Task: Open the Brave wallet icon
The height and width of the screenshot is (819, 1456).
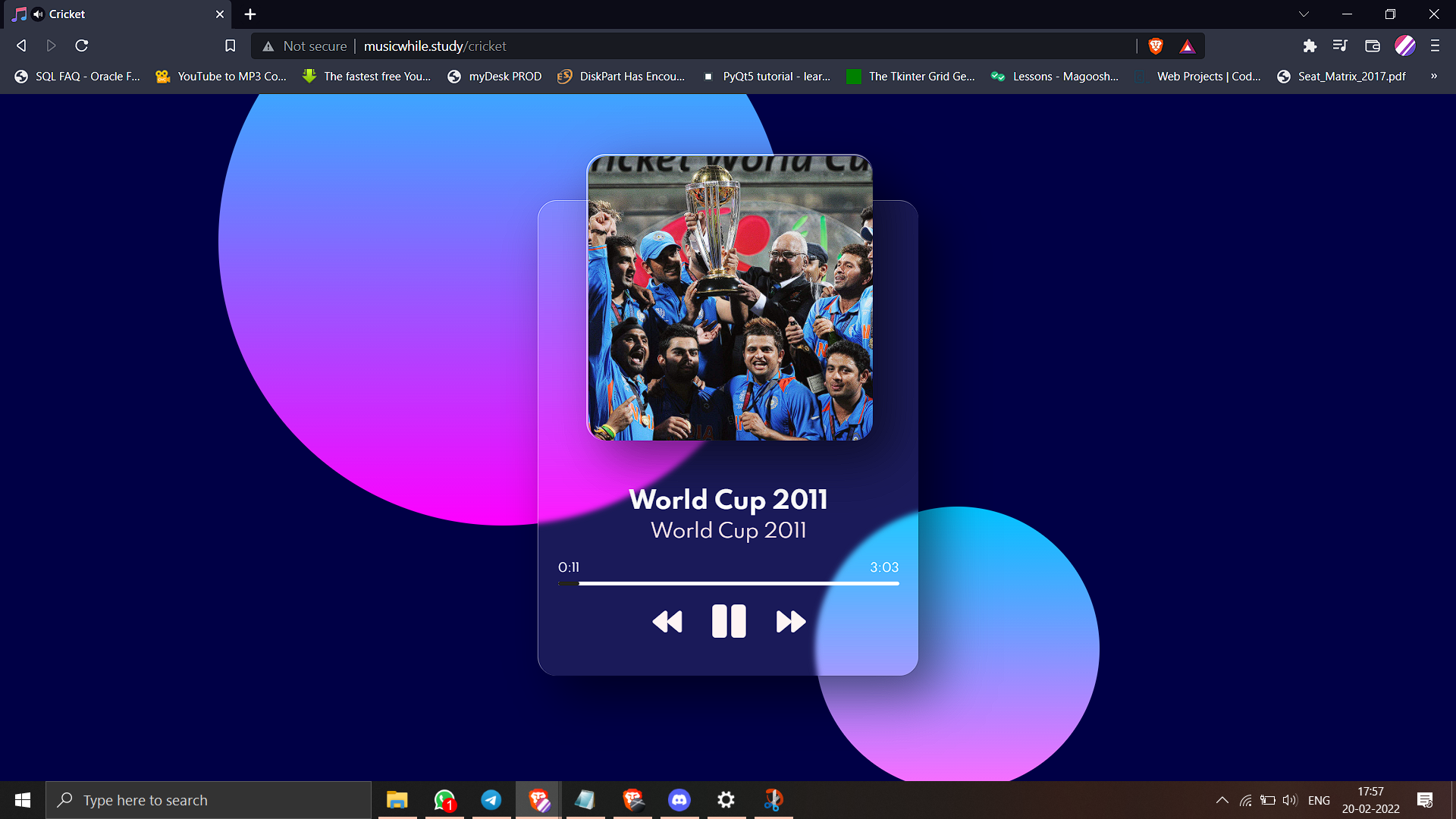Action: click(1372, 46)
